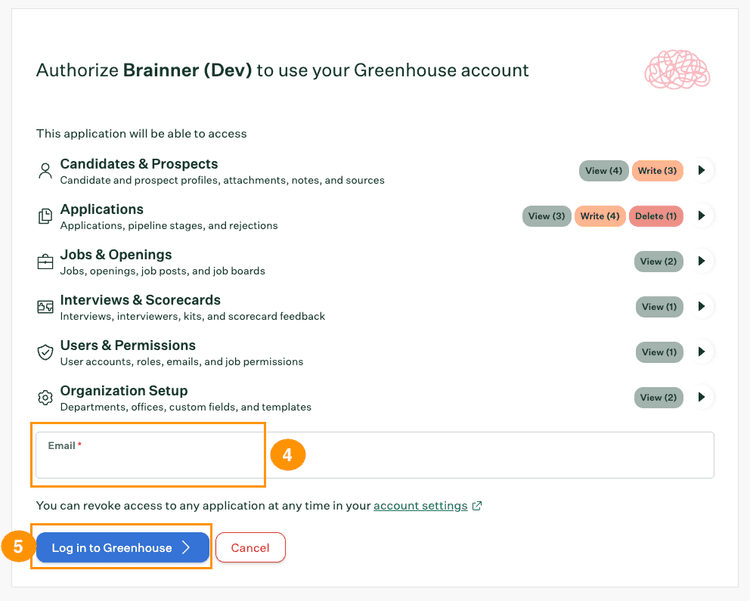Click the Interviews & Scorecards heading

tap(140, 300)
